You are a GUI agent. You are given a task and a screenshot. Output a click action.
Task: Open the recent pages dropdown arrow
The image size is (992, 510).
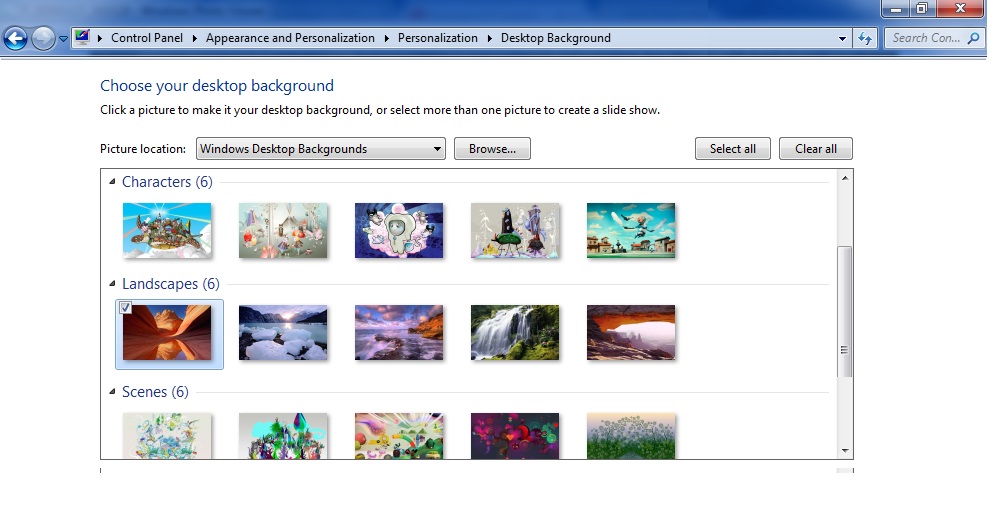point(63,39)
